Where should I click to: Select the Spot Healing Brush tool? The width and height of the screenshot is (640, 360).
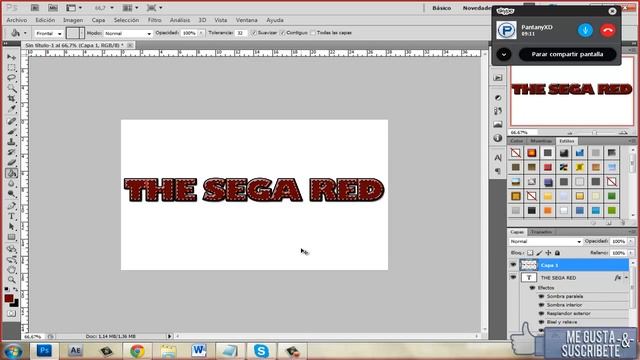point(11,121)
